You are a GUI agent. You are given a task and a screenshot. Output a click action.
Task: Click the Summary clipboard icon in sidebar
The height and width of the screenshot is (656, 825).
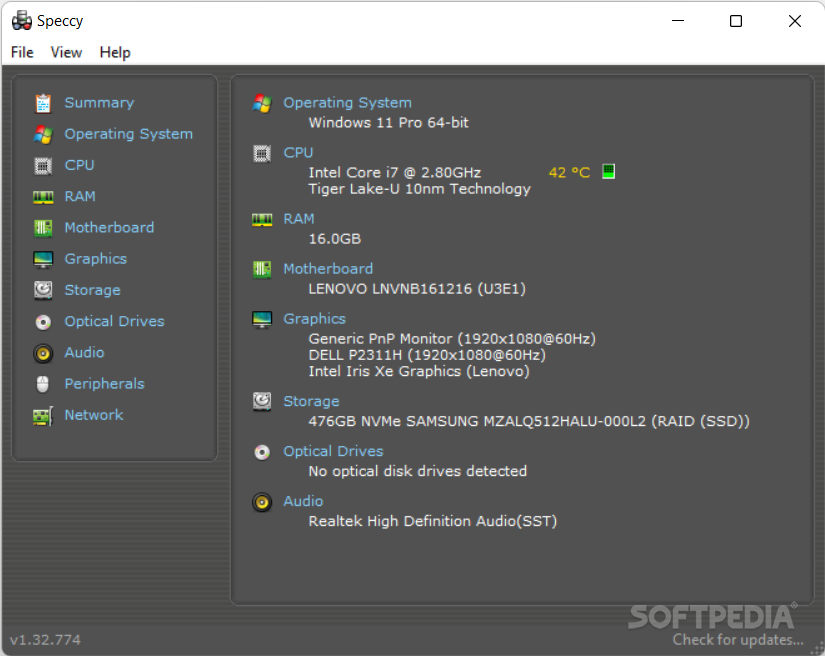[43, 103]
